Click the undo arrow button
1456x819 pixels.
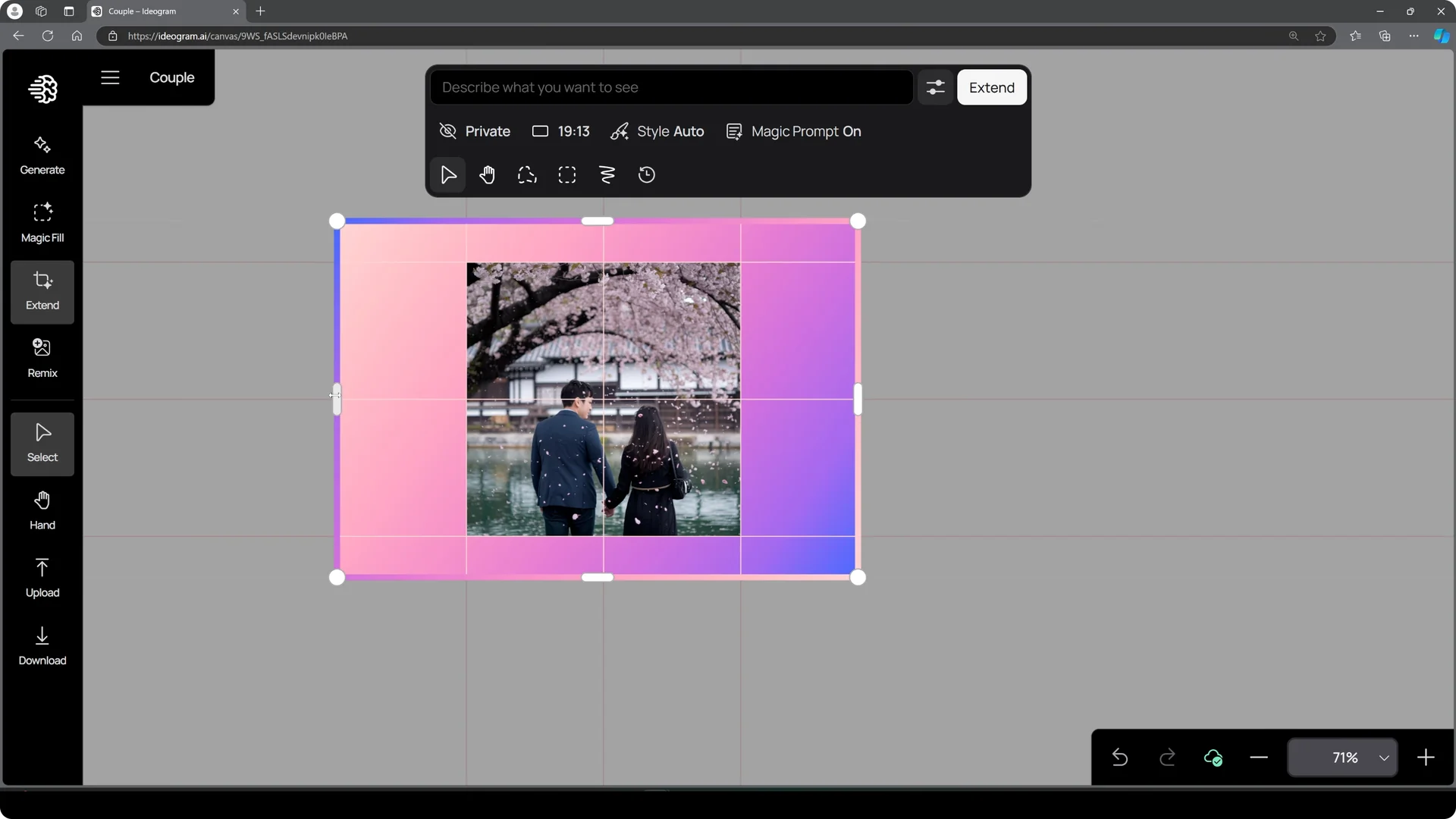[x=1120, y=758]
